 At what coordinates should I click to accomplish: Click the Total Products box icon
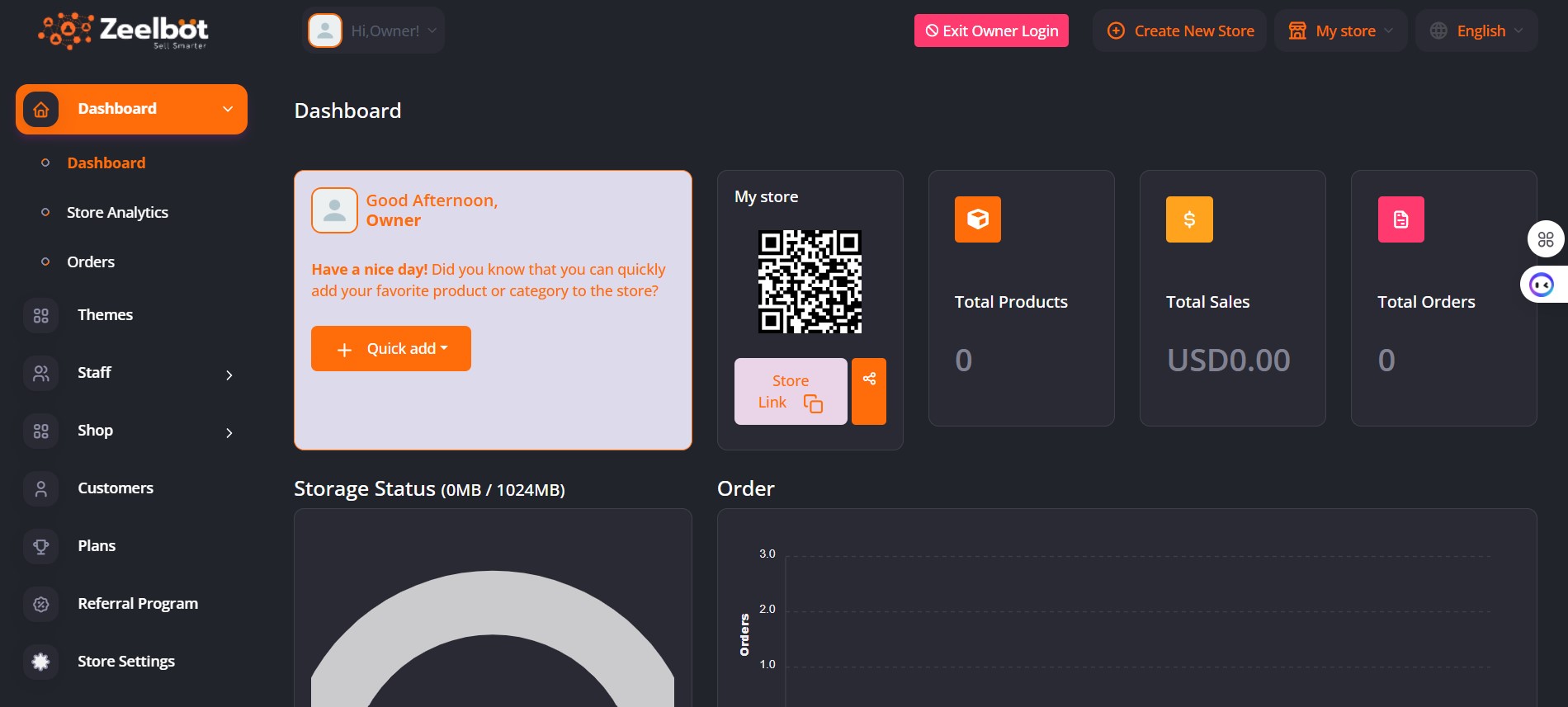[977, 219]
